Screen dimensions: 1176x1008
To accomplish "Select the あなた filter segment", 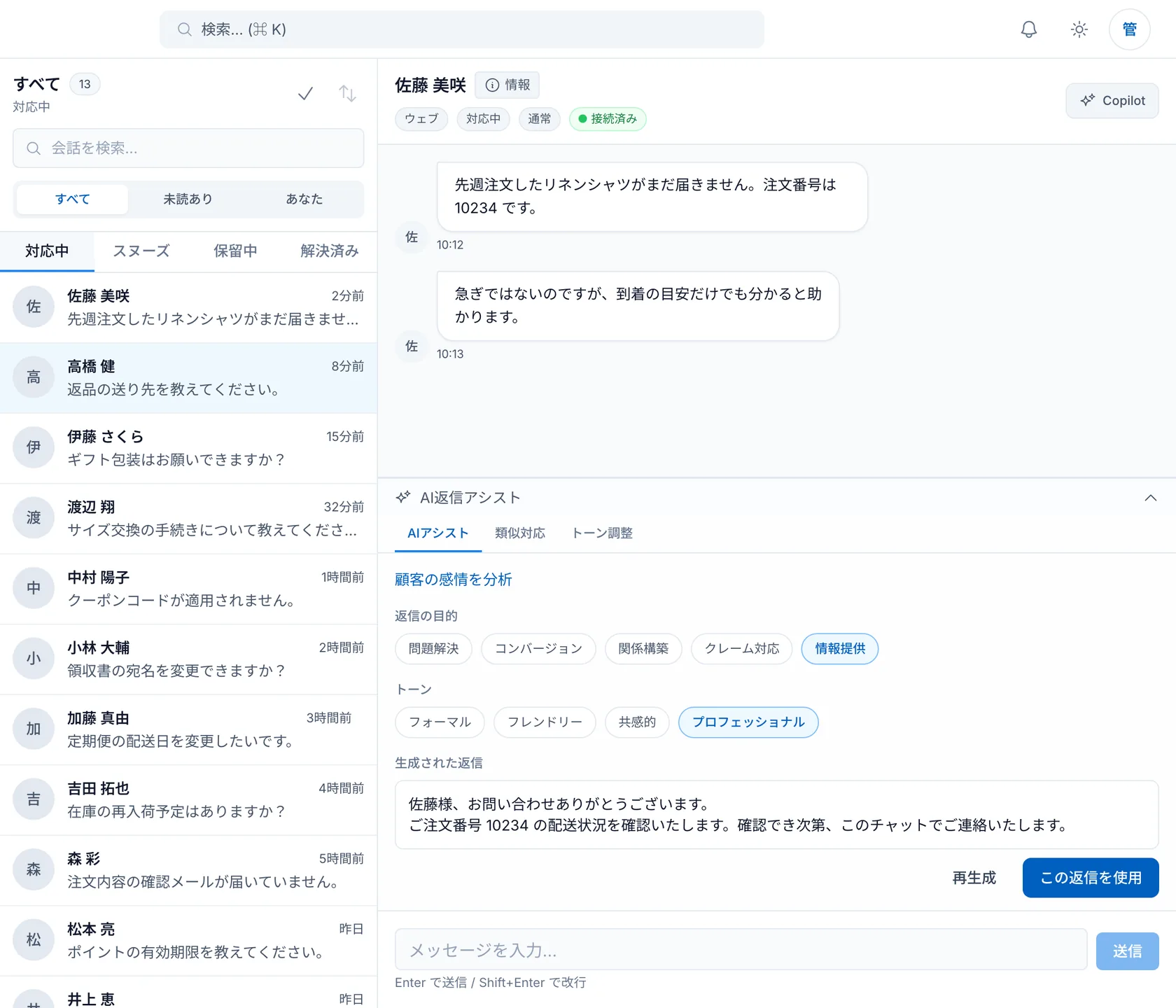I will pyautogui.click(x=304, y=199).
